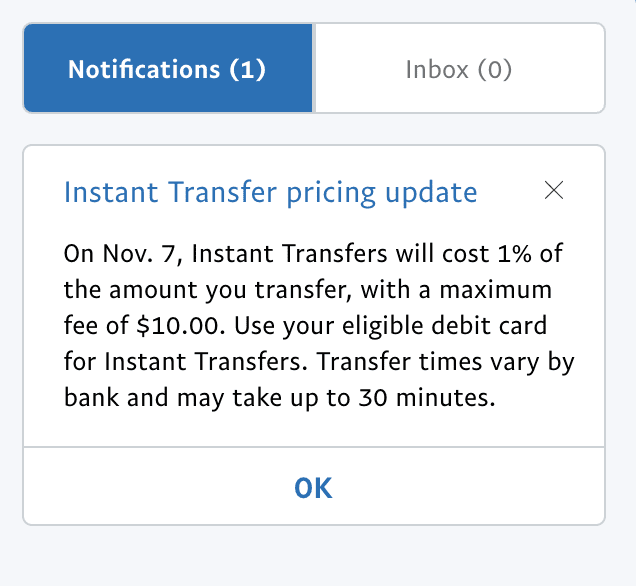This screenshot has width=636, height=586.
Task: Close the Instant Transfer pricing update card
Action: (554, 191)
